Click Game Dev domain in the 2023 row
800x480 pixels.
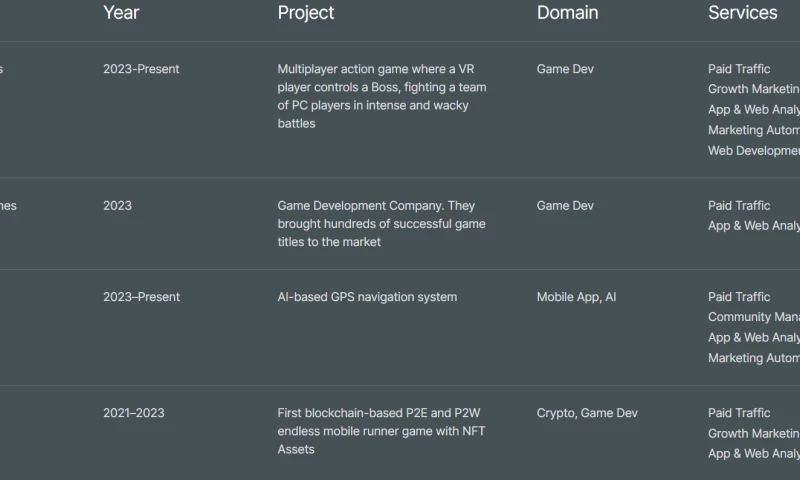tap(565, 206)
